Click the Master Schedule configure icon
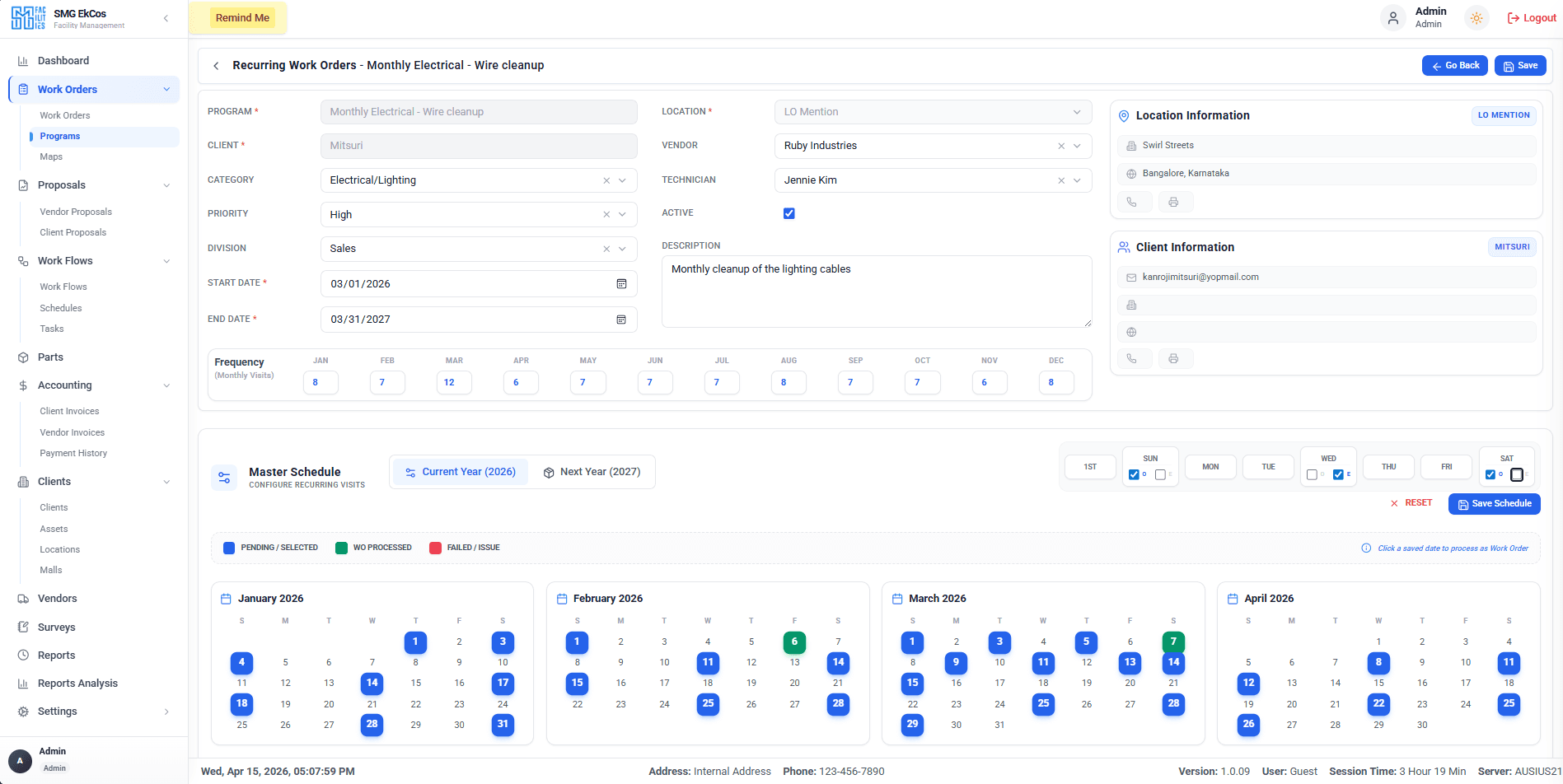The image size is (1563, 784). pos(223,477)
